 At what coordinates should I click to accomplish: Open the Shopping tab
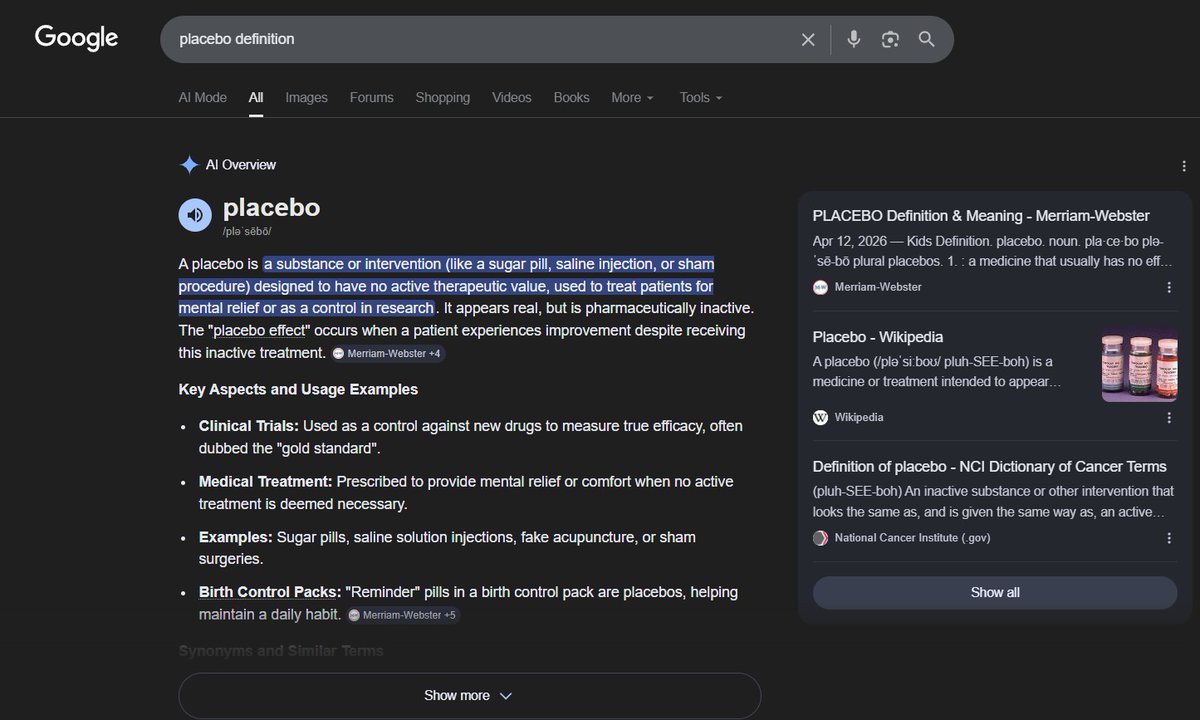[x=443, y=97]
